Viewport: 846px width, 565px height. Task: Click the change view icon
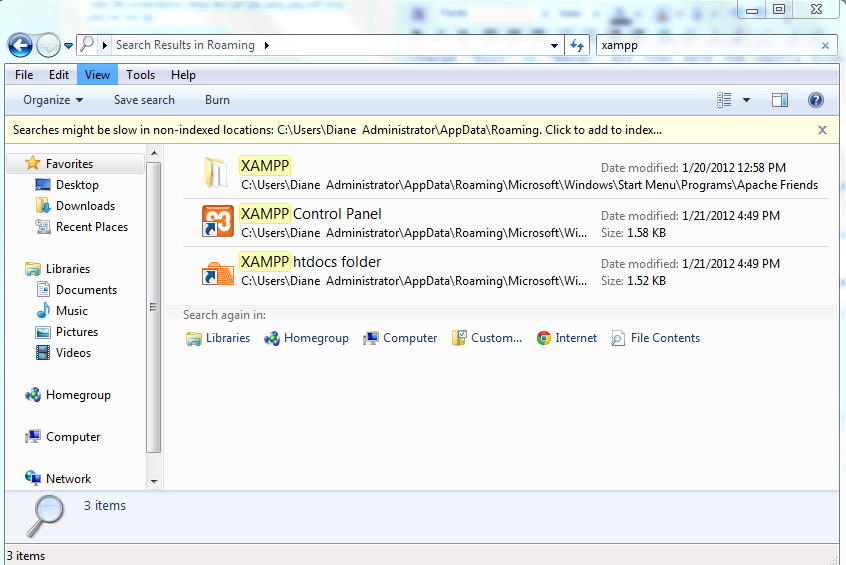tap(725, 100)
